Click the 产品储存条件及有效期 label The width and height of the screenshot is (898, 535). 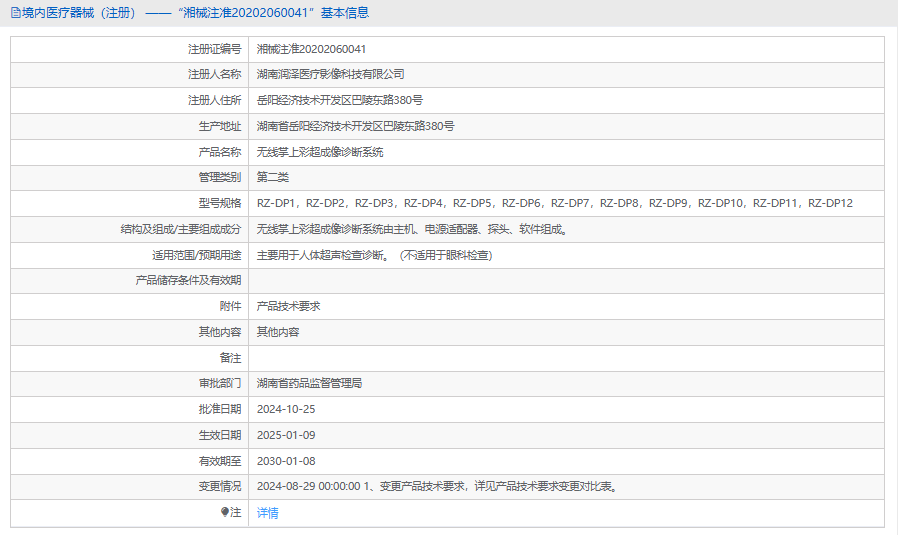(x=188, y=281)
